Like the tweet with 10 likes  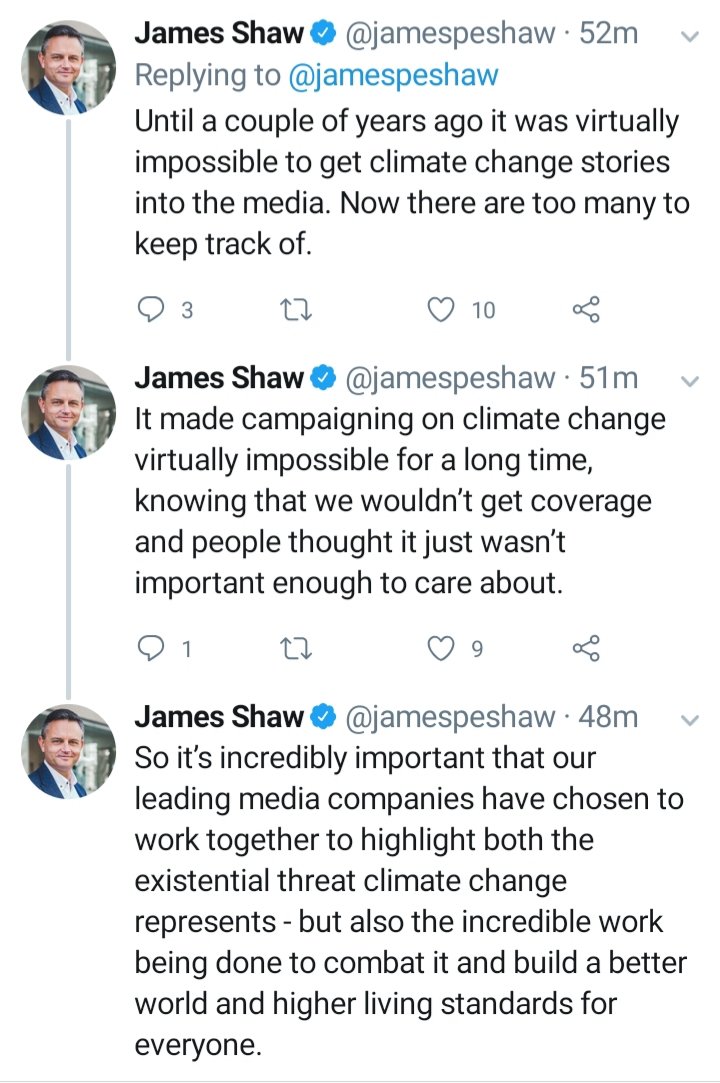click(x=442, y=310)
